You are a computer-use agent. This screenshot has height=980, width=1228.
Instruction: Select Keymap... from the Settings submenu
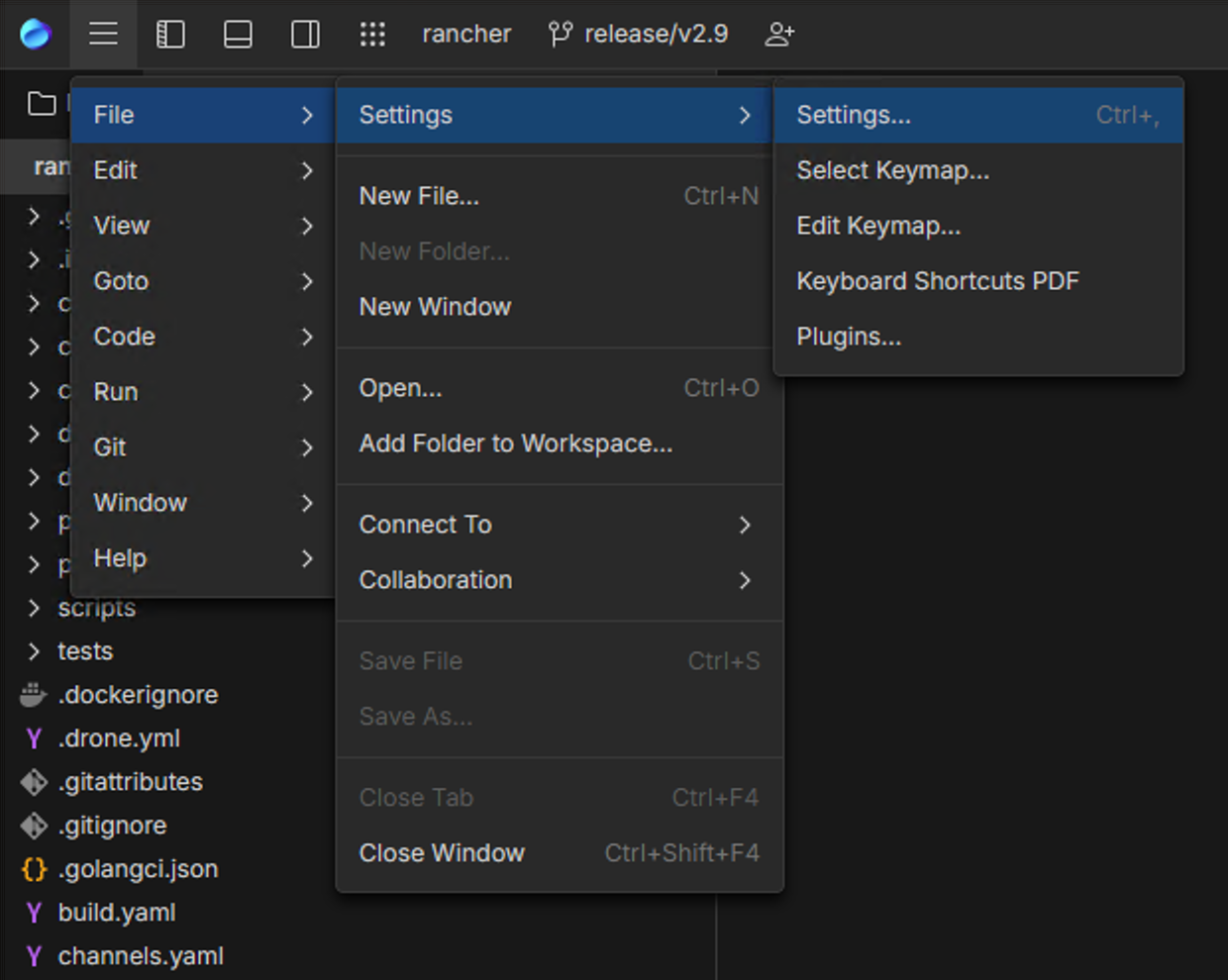click(892, 169)
